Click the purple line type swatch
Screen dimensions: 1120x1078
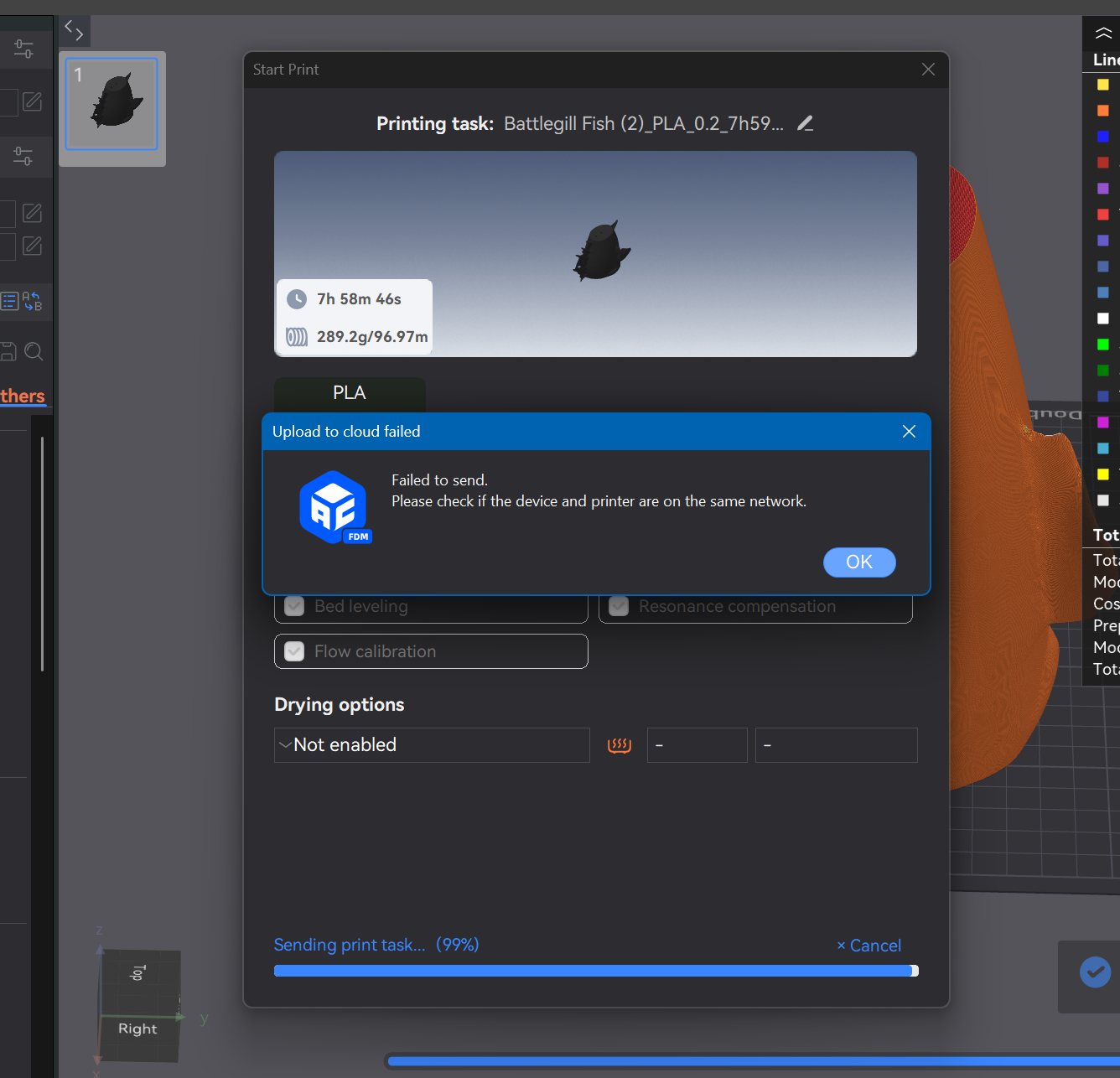[x=1103, y=189]
